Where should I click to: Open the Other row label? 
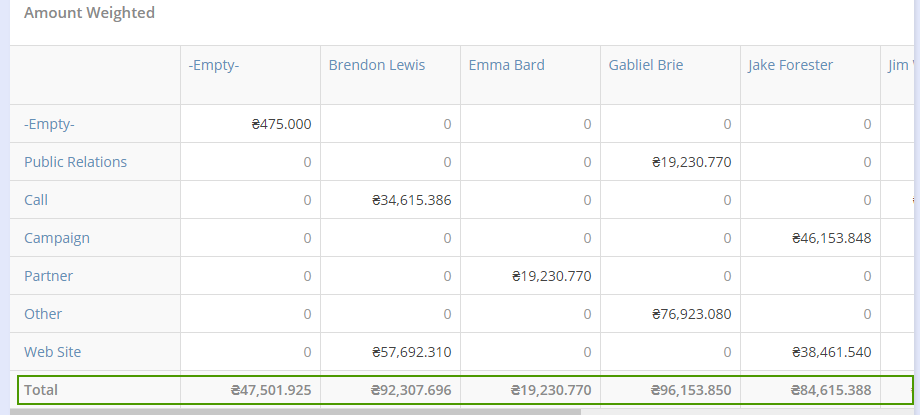point(43,314)
